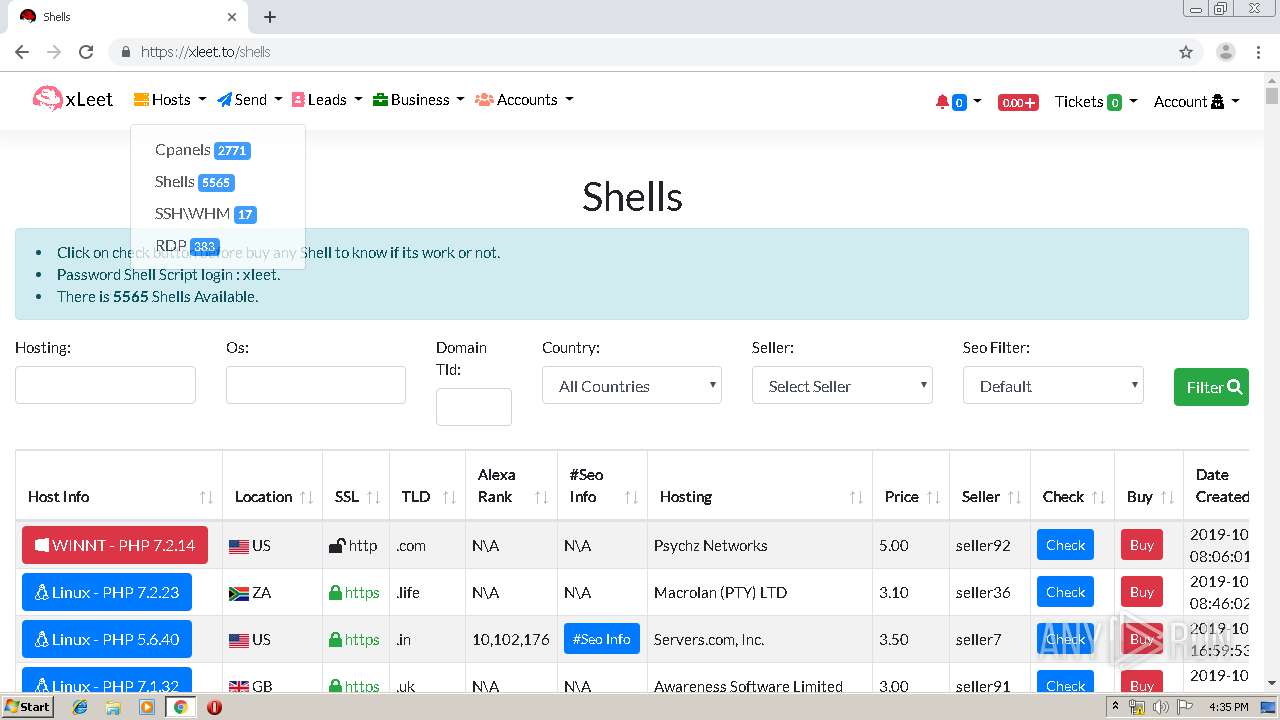Click the site lock icon in address bar

126,52
